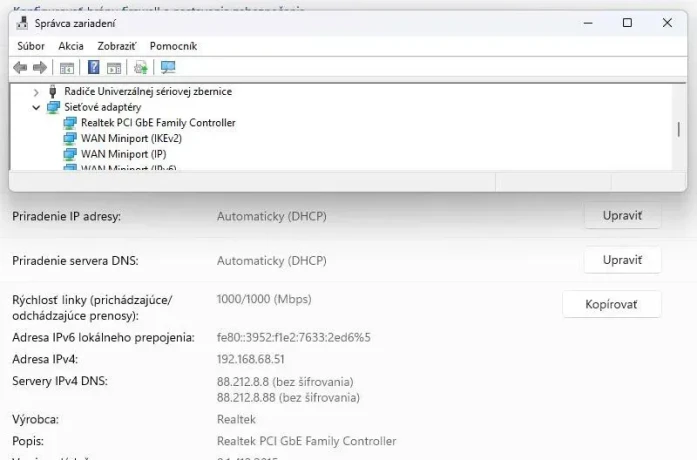Click the WAN Miniport (IP) adapter icon

coord(70,154)
